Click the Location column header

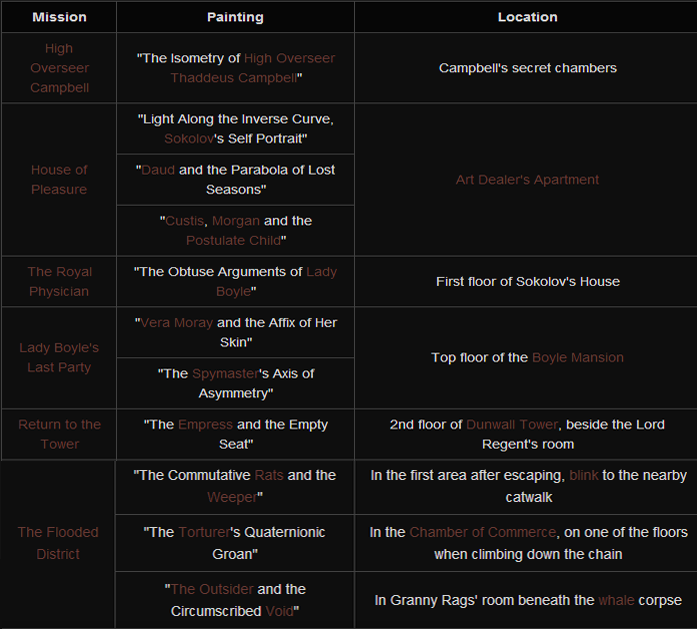pyautogui.click(x=527, y=17)
